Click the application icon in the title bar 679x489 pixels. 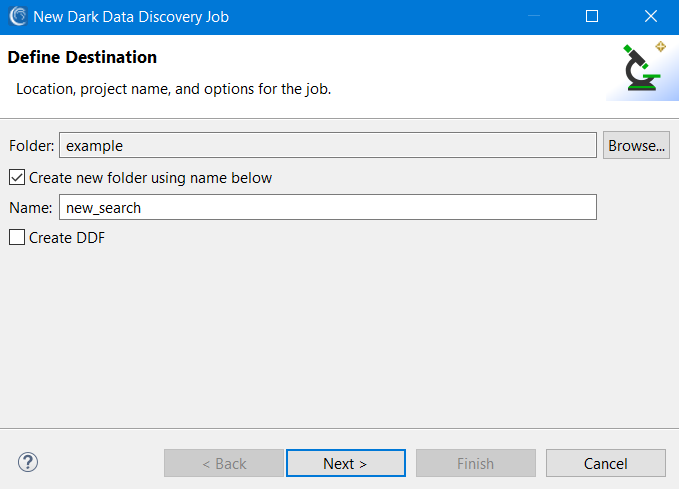coord(18,16)
